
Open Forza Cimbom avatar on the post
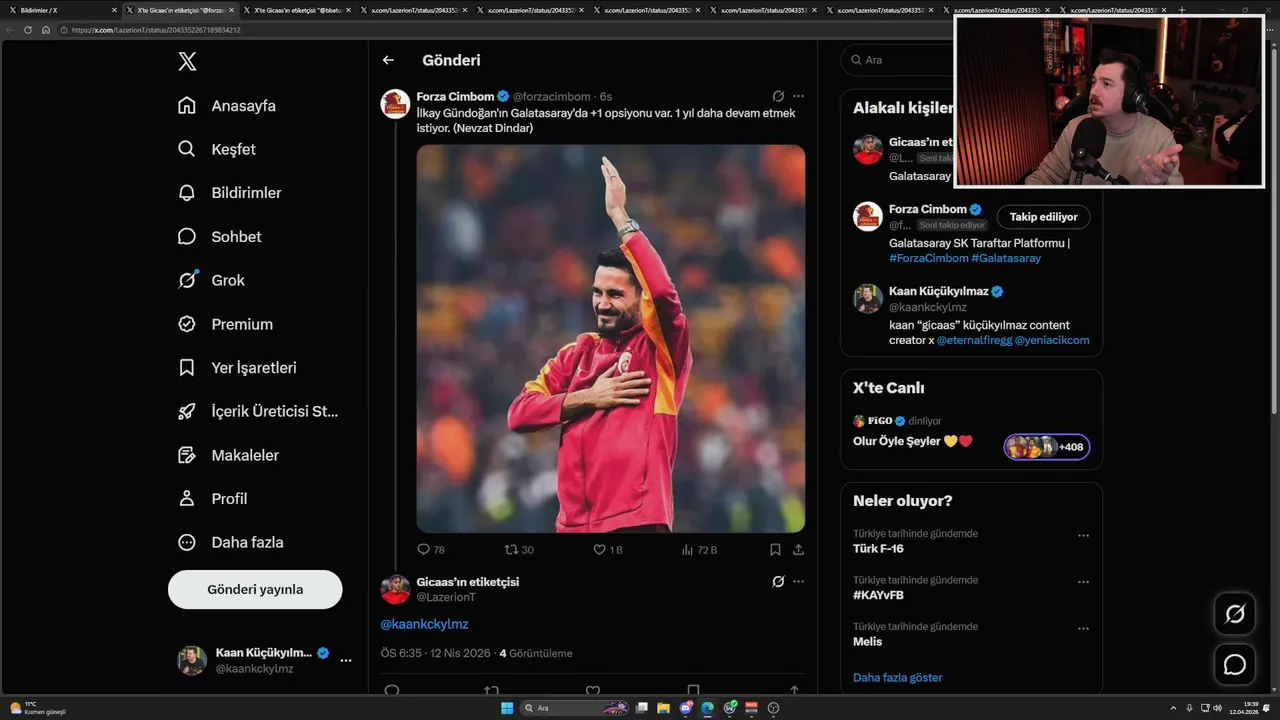tap(395, 104)
